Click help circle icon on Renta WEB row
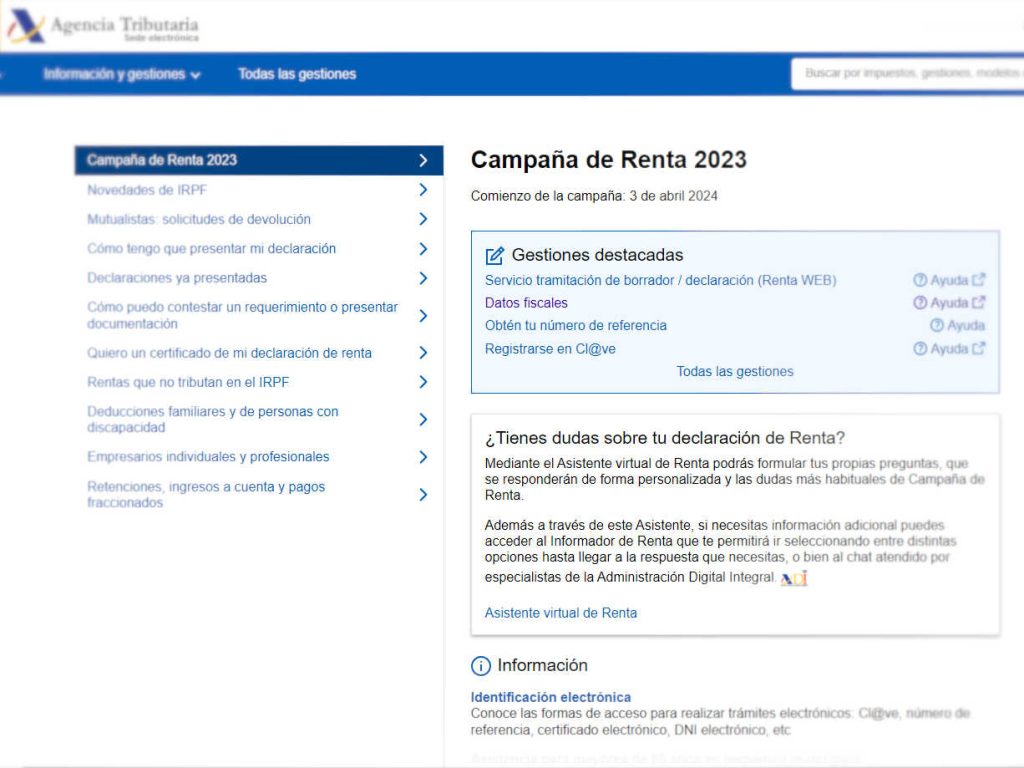The height and width of the screenshot is (768, 1024). [920, 280]
